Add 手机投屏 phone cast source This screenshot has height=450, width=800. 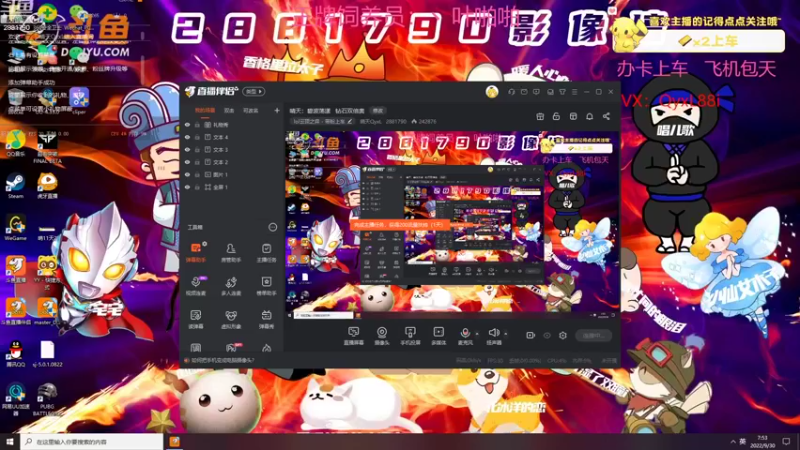[x=410, y=336]
